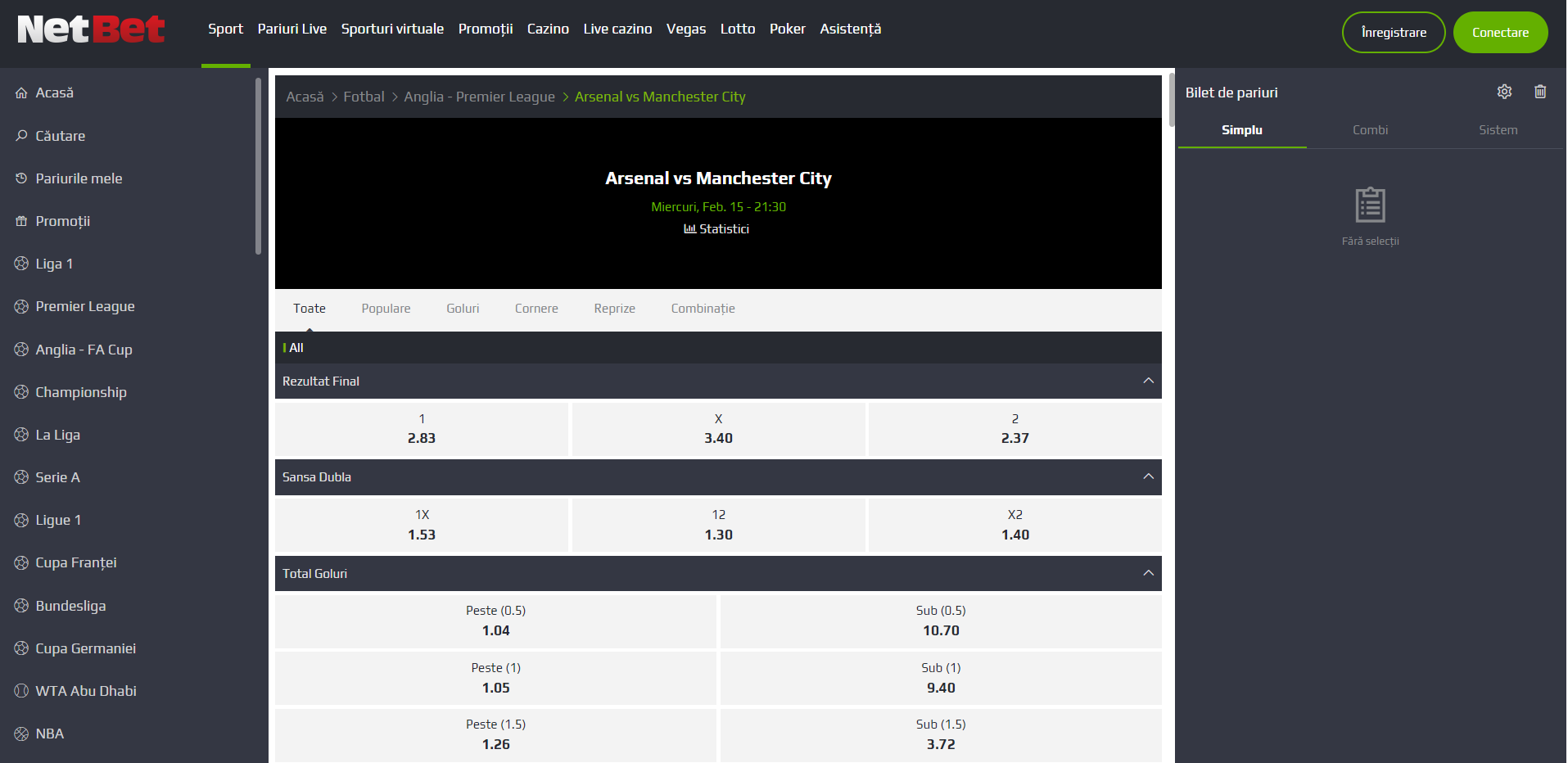Collapse the Rezultat Final market

(1148, 381)
